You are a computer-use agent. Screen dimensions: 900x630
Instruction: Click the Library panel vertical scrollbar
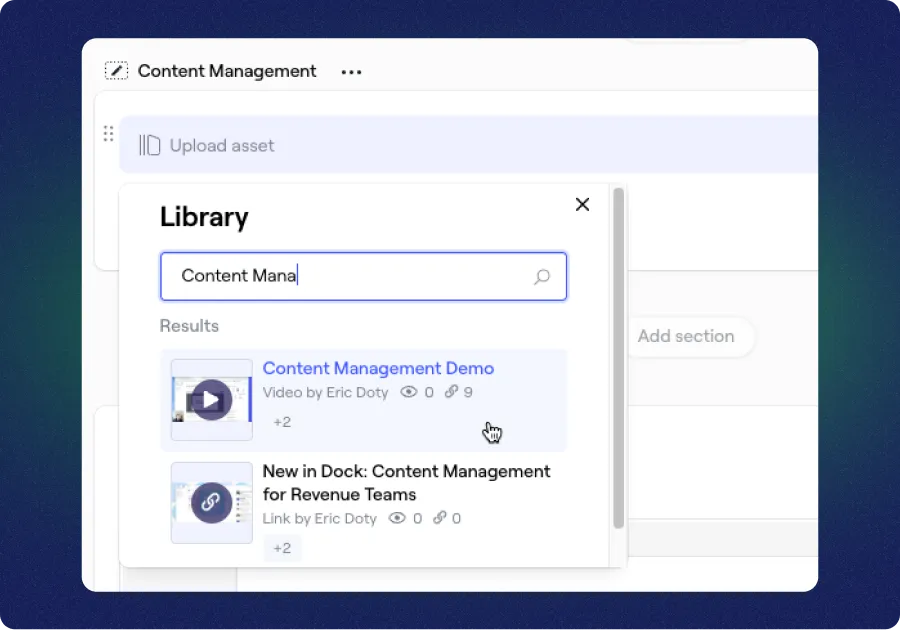(618, 358)
